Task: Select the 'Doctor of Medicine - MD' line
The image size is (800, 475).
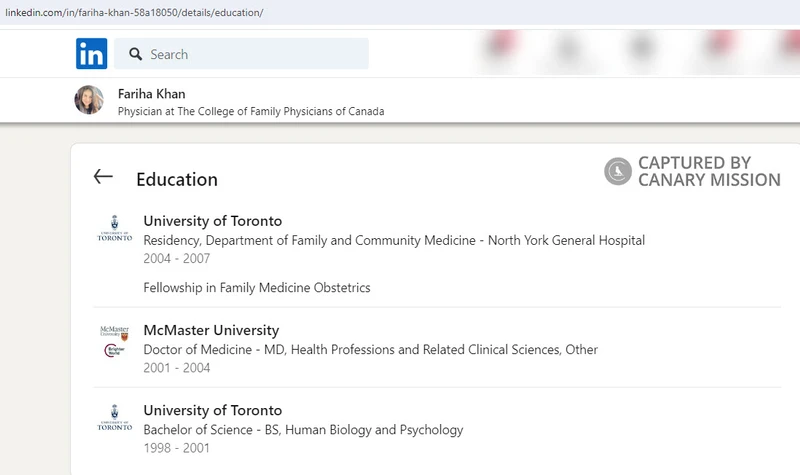Action: [370, 349]
